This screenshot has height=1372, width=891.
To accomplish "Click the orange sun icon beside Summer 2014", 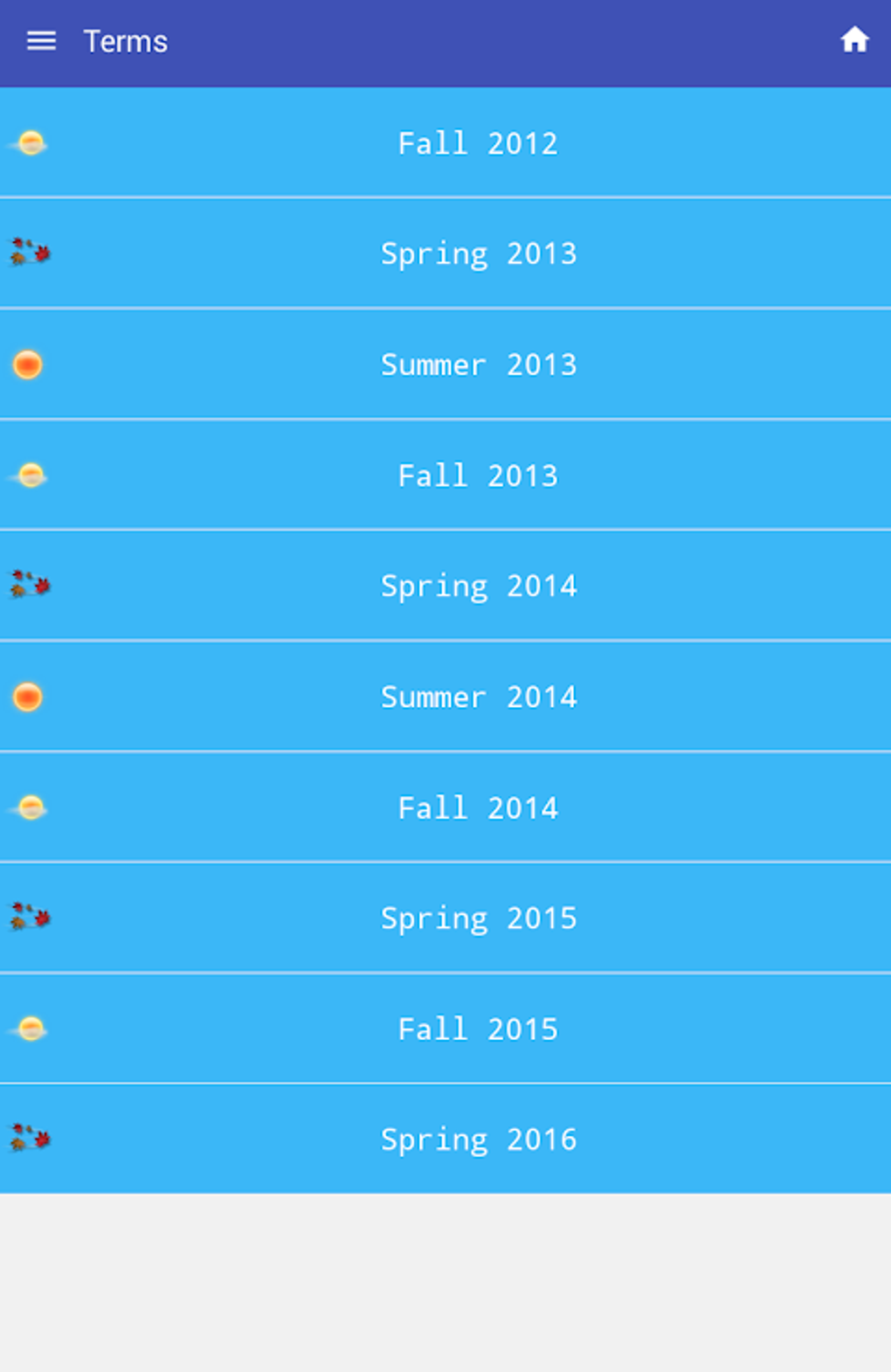I will click(28, 696).
